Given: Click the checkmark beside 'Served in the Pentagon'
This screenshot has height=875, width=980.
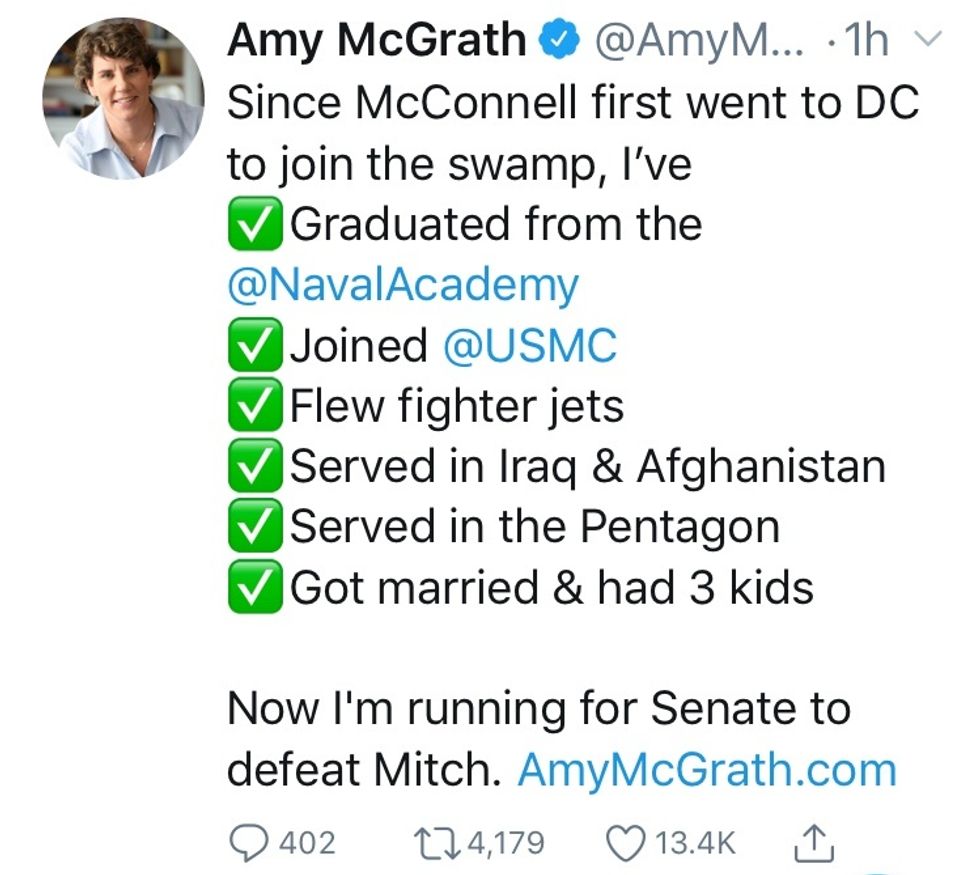Looking at the screenshot, I should 256,527.
